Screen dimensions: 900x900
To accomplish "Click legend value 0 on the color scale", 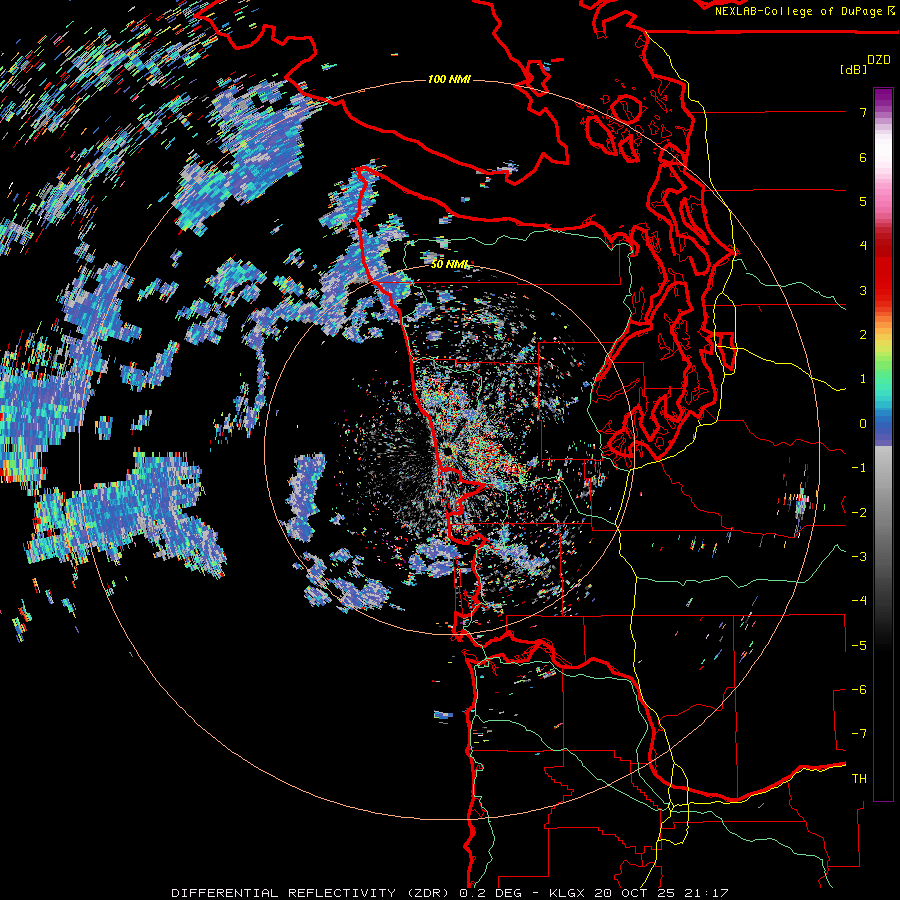I will (863, 424).
